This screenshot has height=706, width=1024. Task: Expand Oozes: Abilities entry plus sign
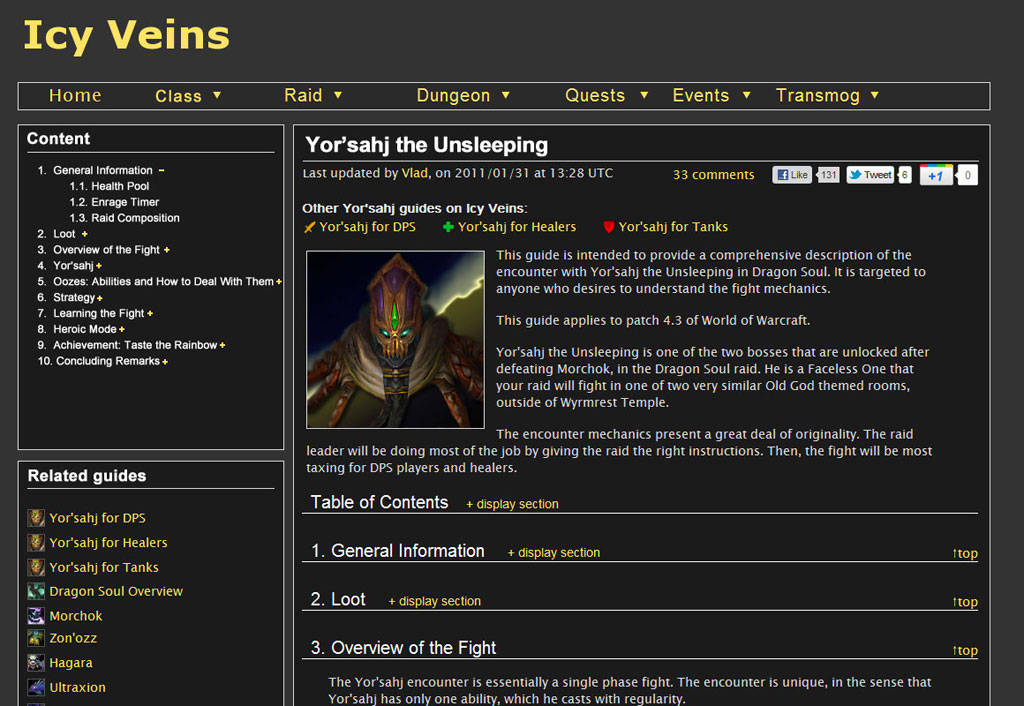[279, 282]
